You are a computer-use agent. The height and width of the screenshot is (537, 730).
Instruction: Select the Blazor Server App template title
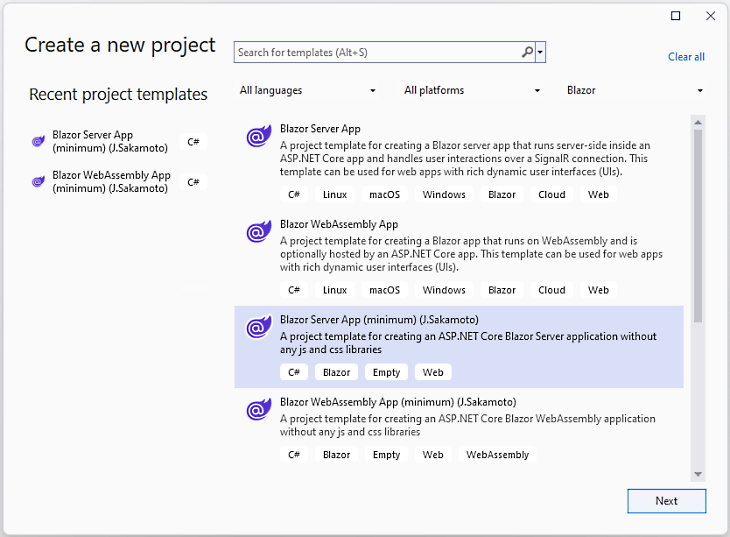(x=320, y=129)
